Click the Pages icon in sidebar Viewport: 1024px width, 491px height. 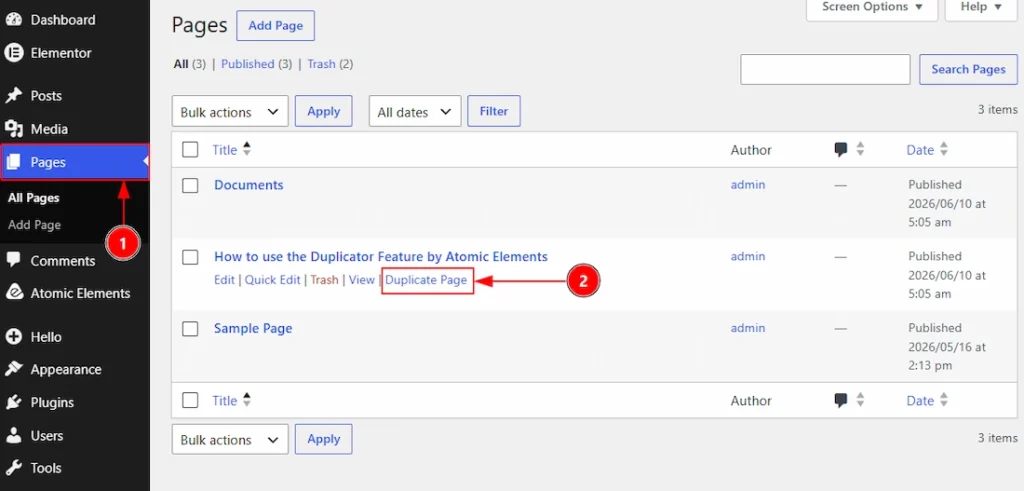[x=14, y=162]
